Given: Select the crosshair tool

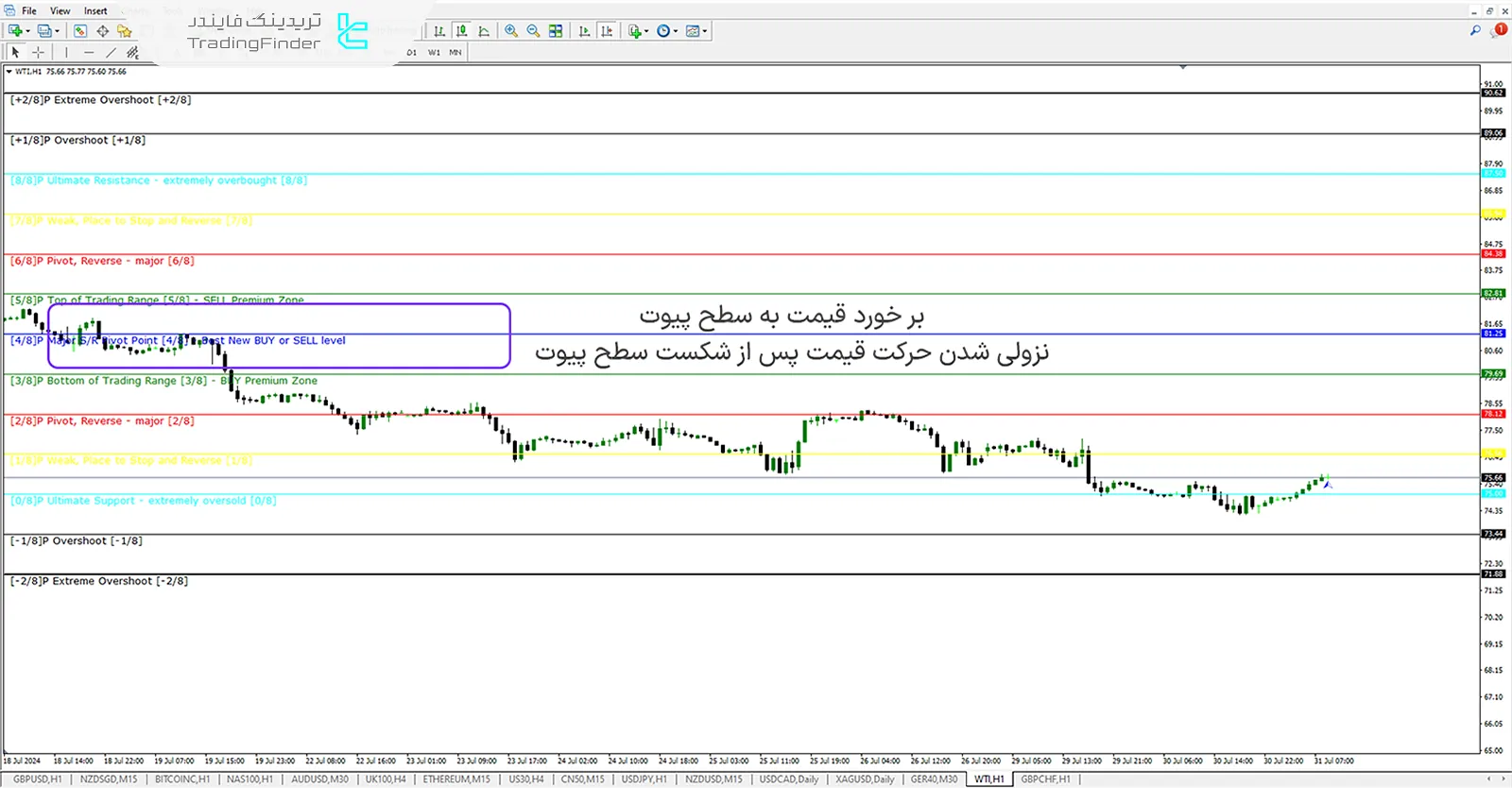Looking at the screenshot, I should (x=38, y=53).
